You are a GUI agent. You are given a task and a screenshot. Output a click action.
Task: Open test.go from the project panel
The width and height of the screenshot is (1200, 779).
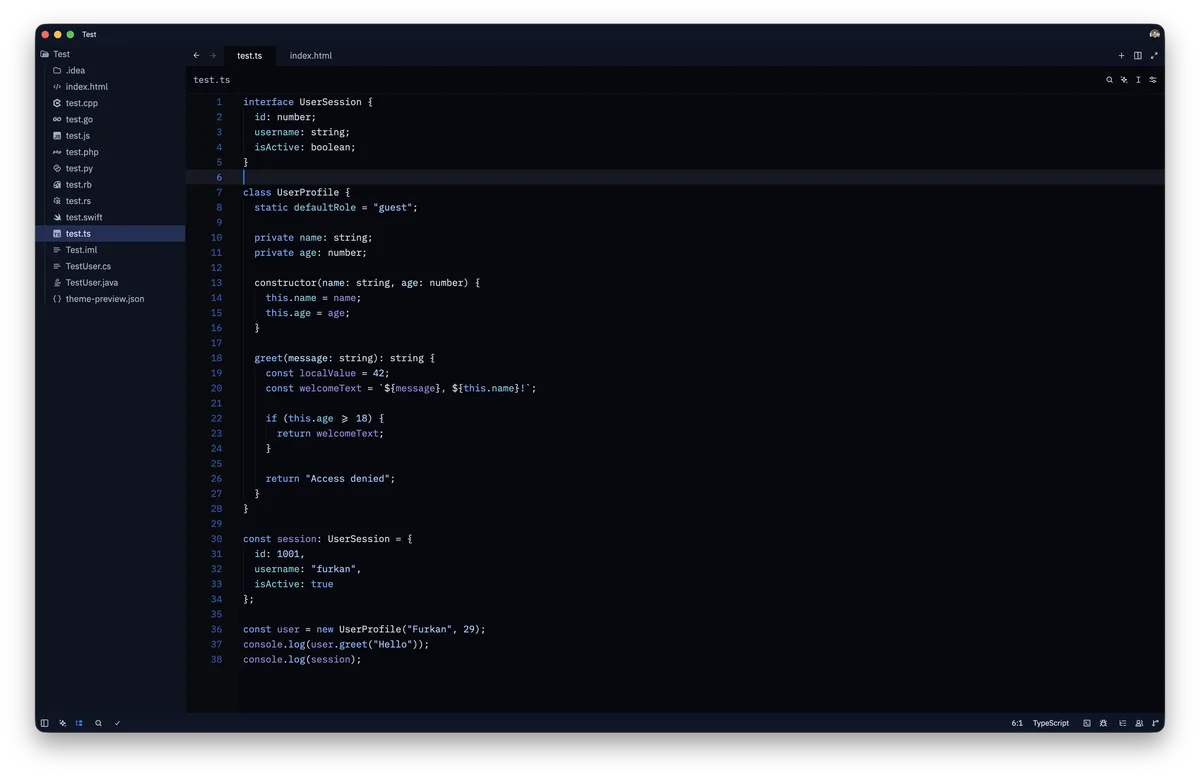pos(110,120)
